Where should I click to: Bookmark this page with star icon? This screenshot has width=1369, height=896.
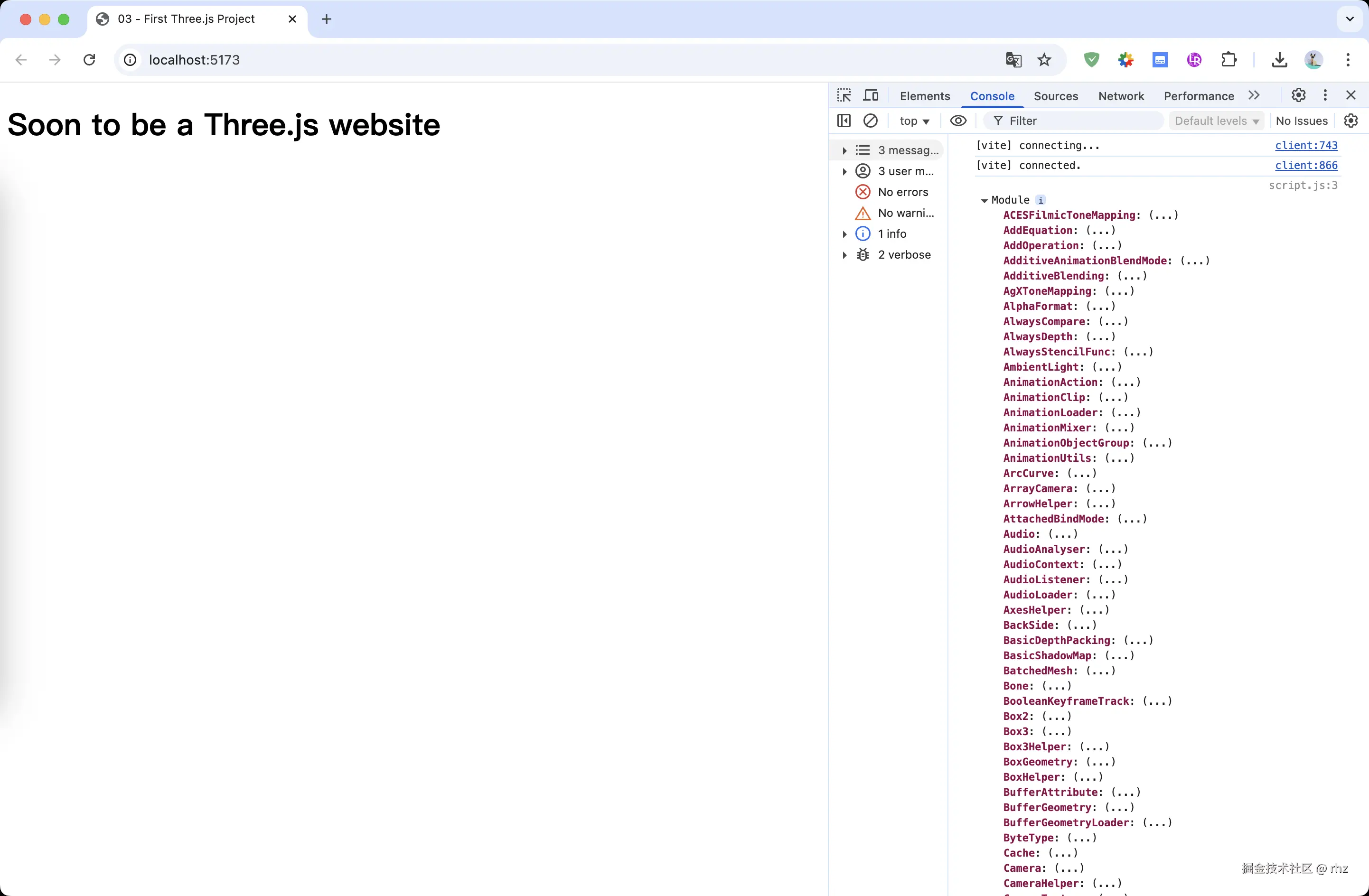point(1044,60)
